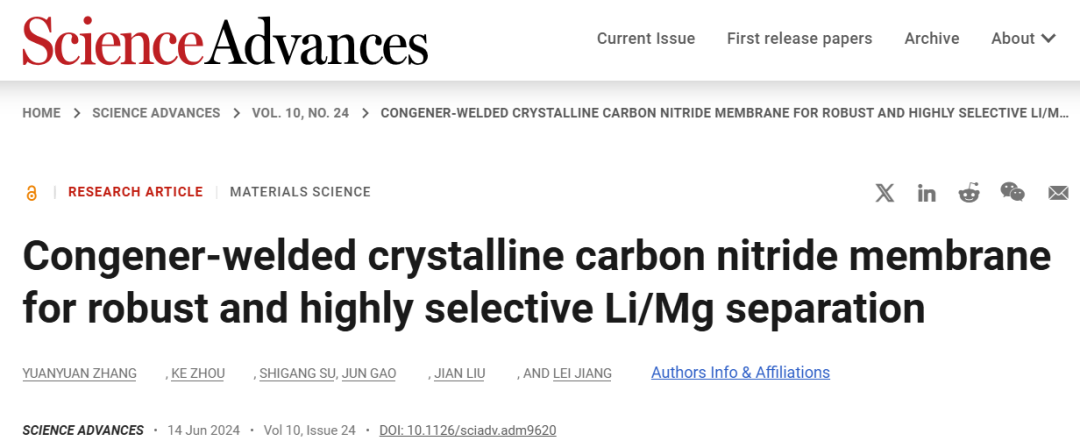The height and width of the screenshot is (448, 1080).
Task: Click the orange open access lock icon
Action: tap(31, 193)
